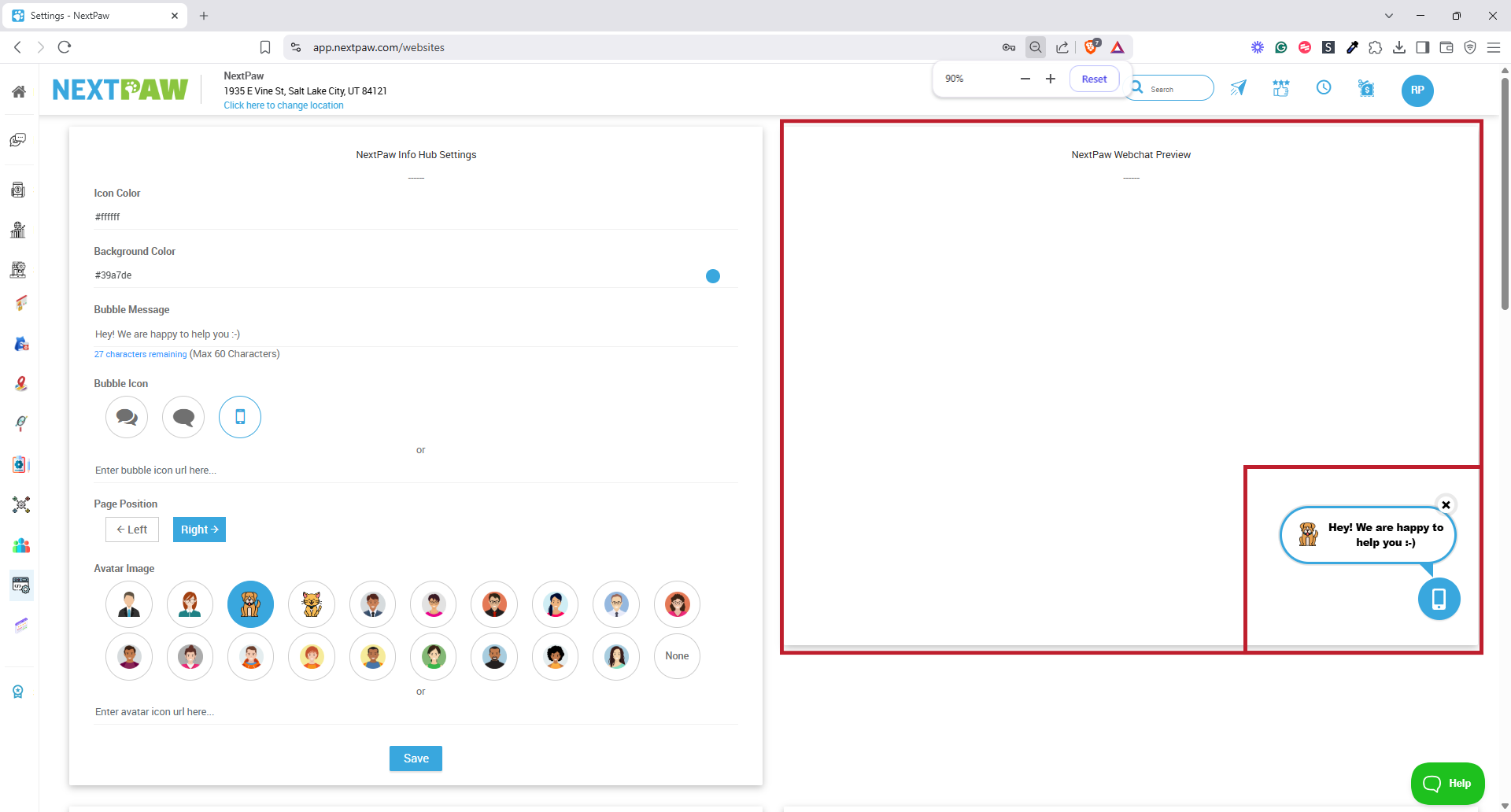Select the single speech bubble icon

(183, 417)
